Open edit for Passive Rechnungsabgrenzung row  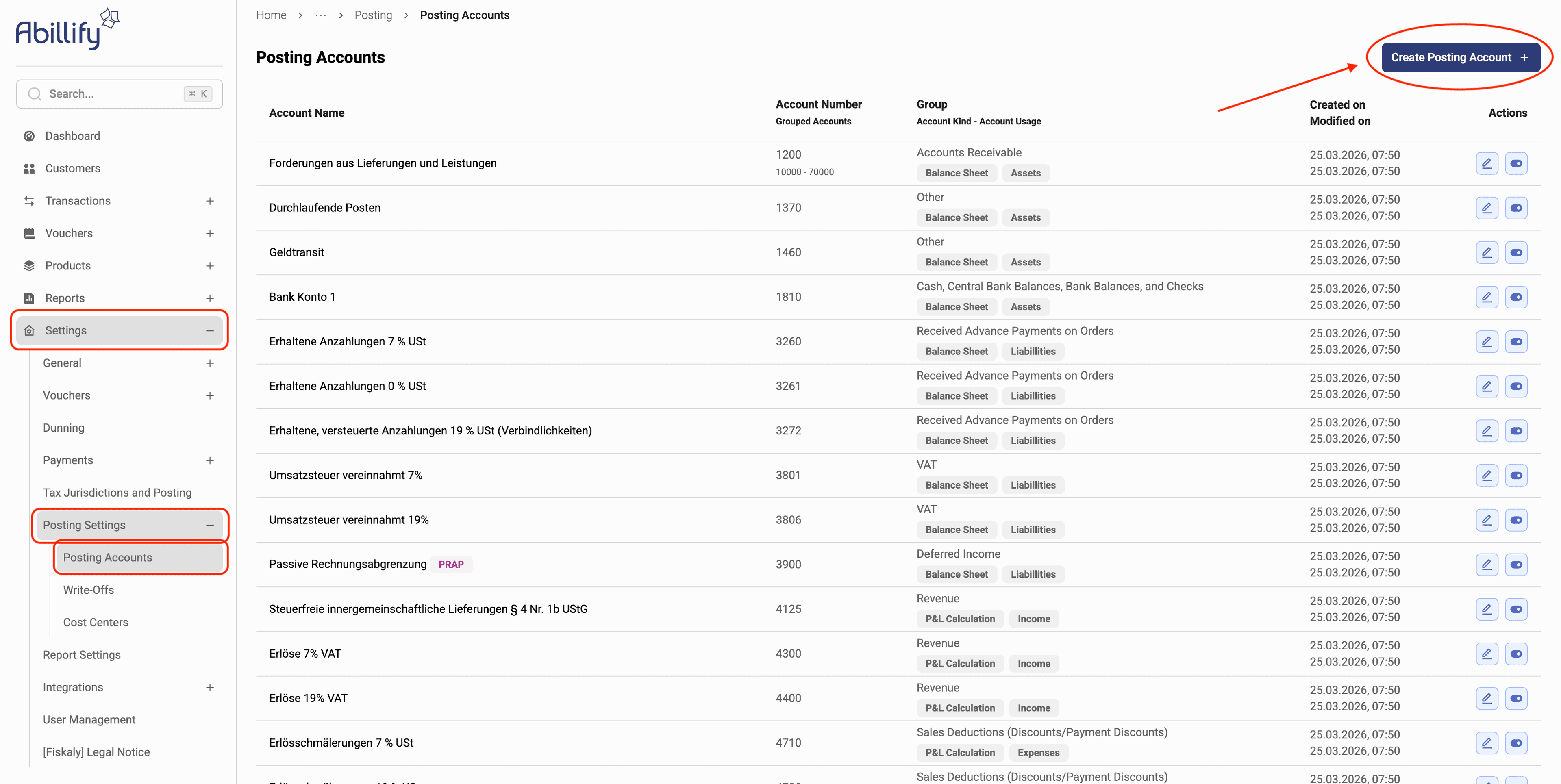tap(1487, 565)
